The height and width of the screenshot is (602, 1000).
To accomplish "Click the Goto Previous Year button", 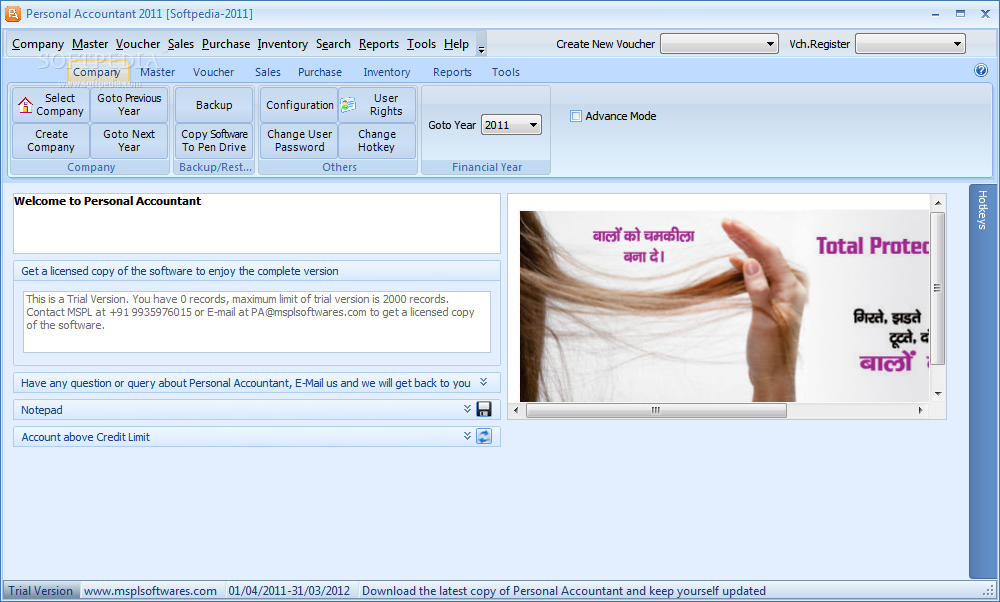I will 129,105.
